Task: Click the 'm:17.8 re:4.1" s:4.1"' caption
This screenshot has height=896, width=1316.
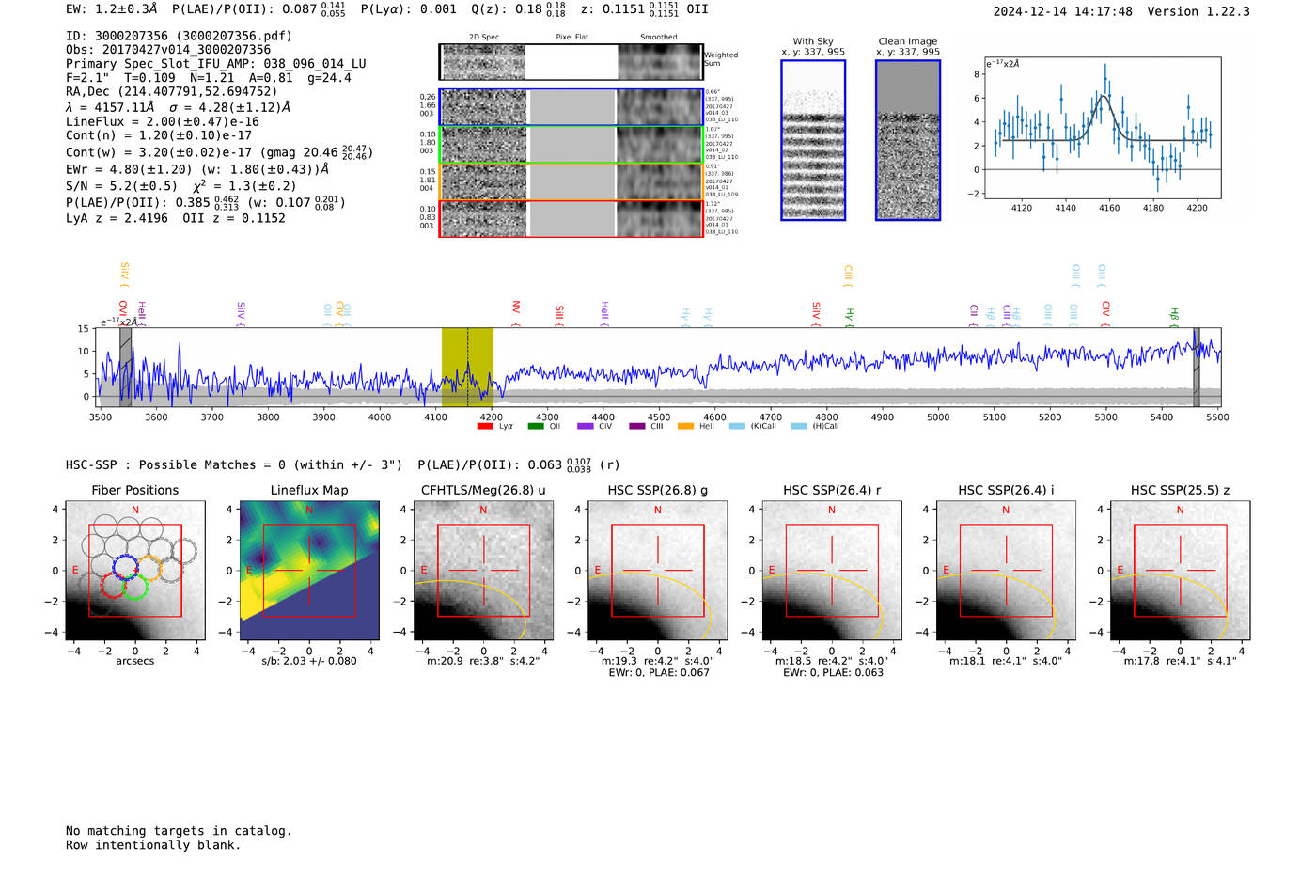Action: pyautogui.click(x=1180, y=661)
